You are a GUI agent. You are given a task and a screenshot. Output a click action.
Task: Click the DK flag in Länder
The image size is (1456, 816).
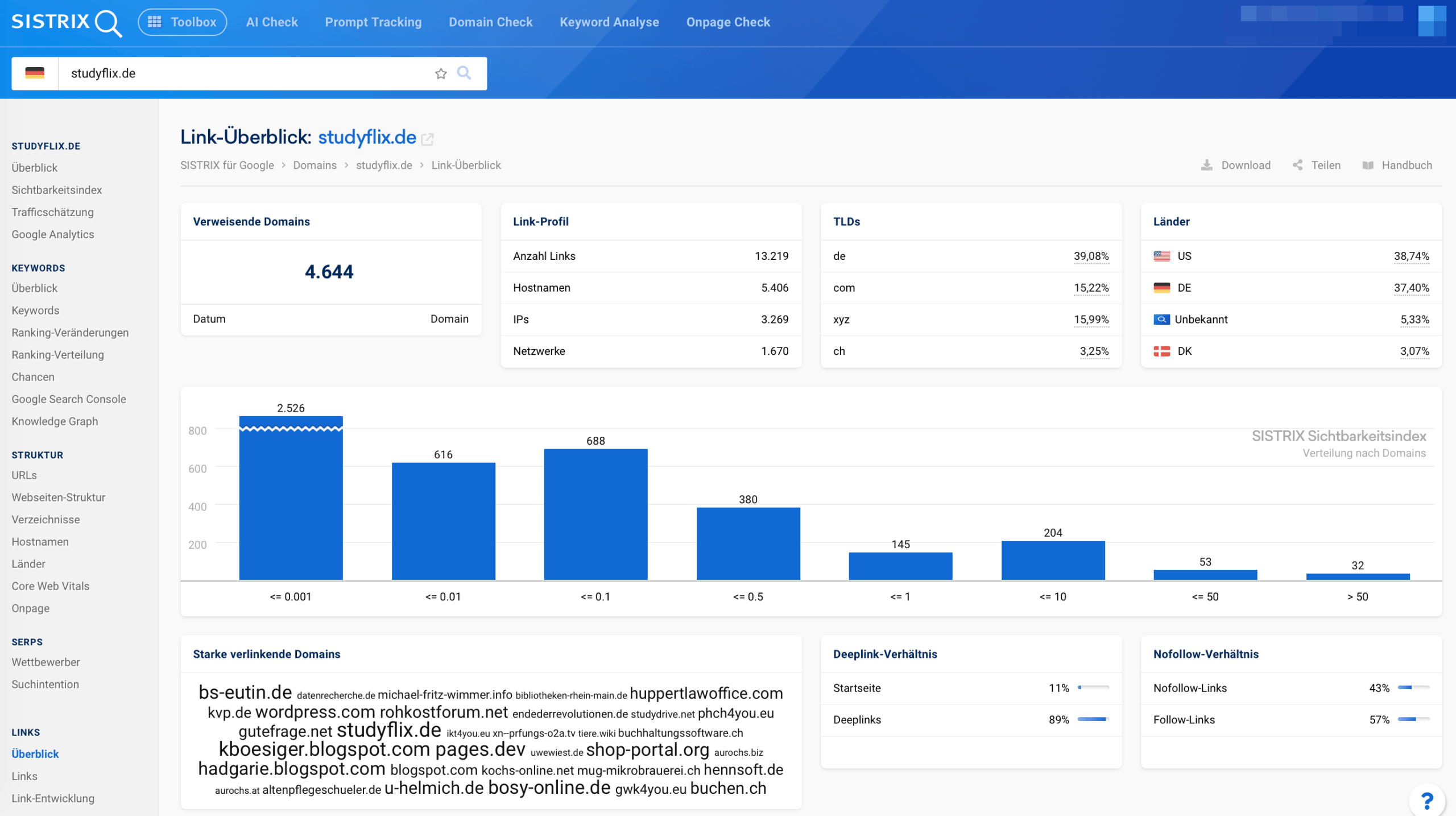(1161, 351)
